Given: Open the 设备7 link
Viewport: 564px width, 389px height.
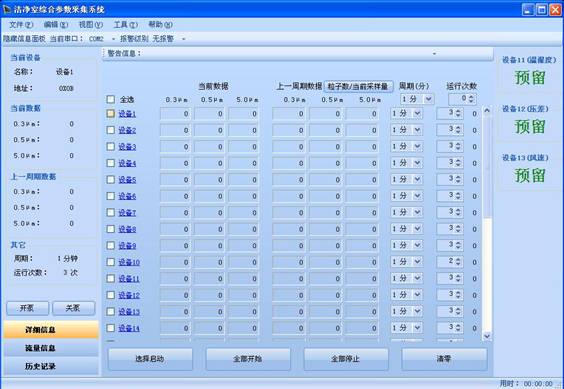Looking at the screenshot, I should pyautogui.click(x=127, y=213).
